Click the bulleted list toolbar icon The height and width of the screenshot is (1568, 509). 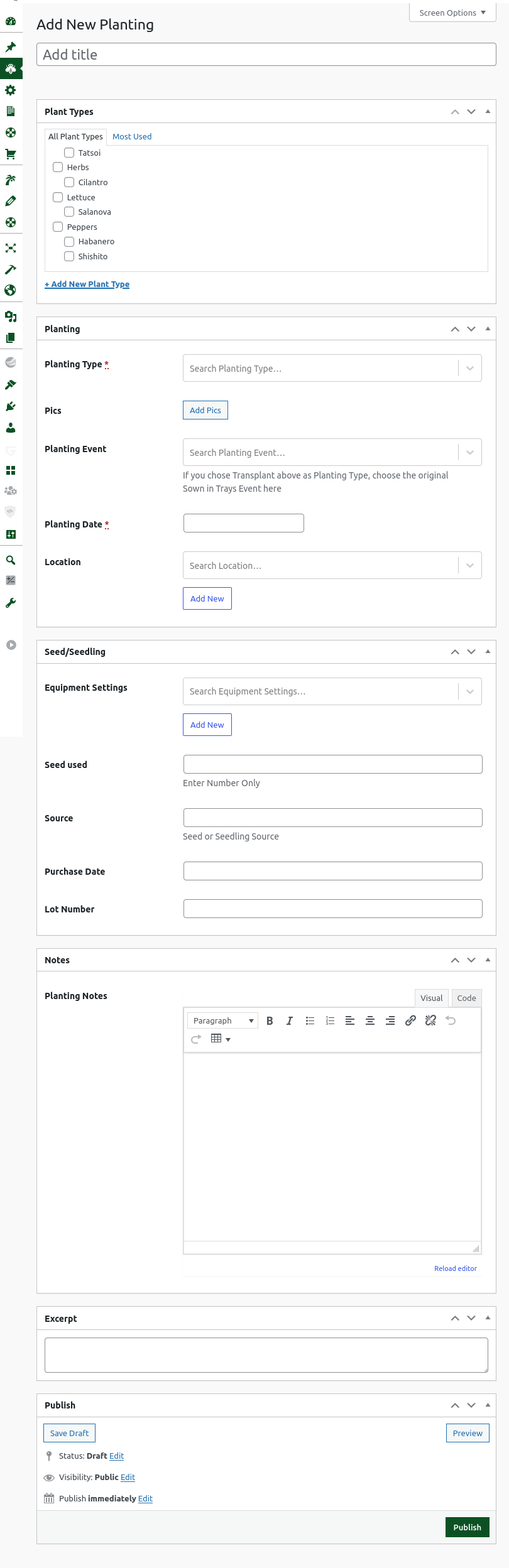pos(310,1020)
